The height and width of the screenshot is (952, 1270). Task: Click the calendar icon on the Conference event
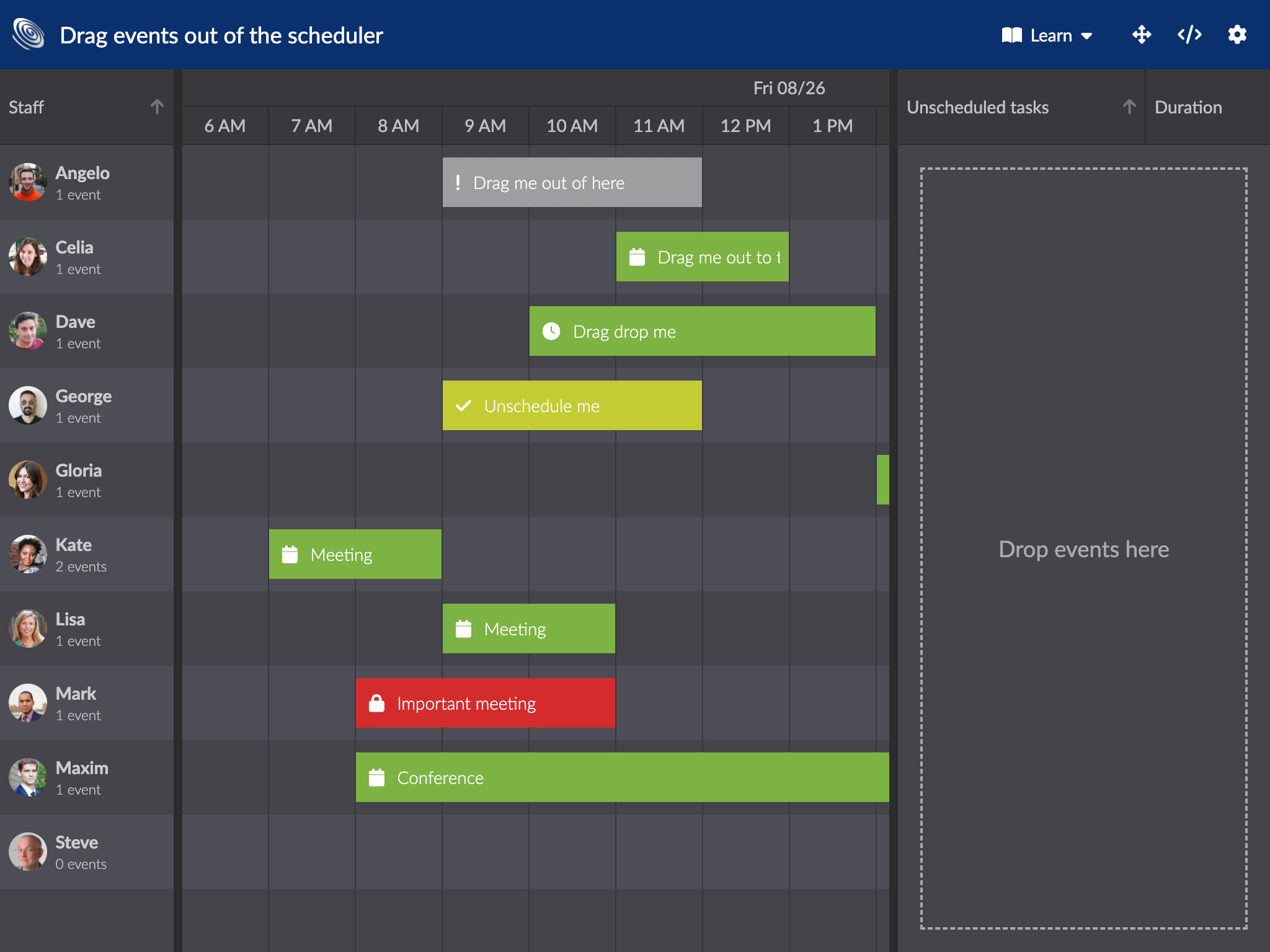click(x=377, y=777)
